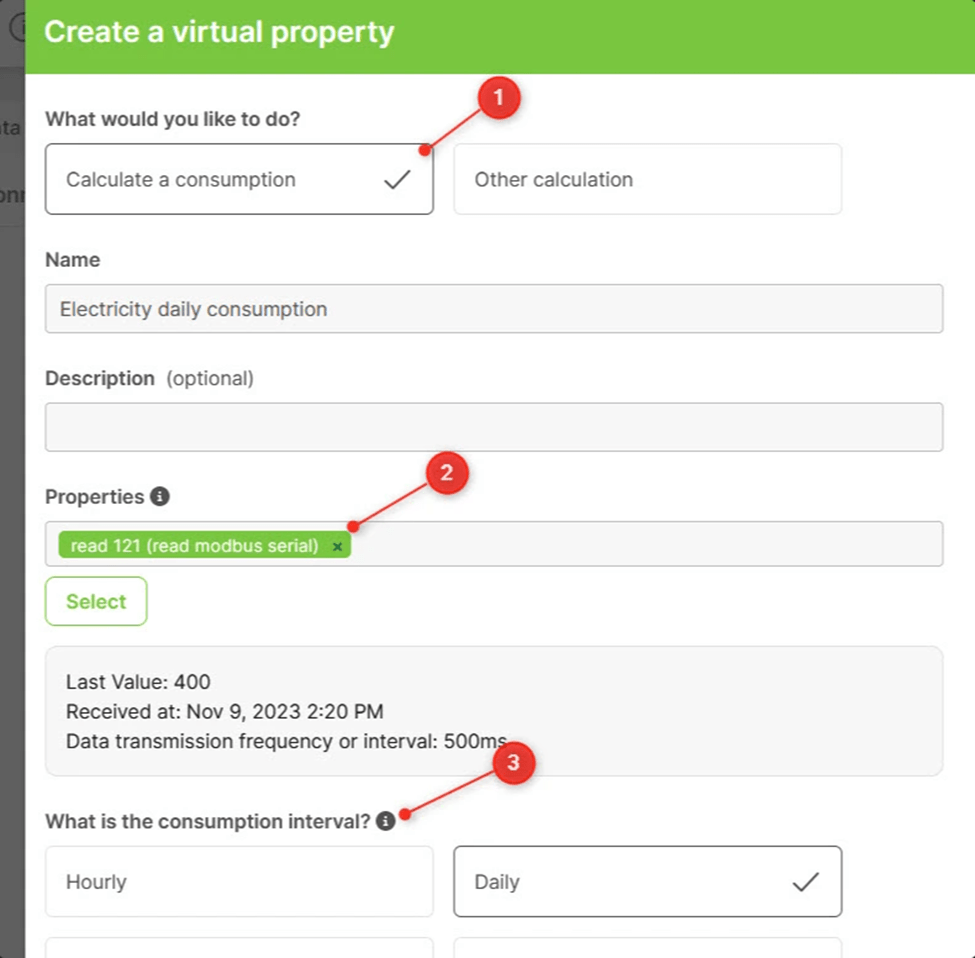Focus the Name field with Electricity daily consumption
This screenshot has height=958, width=975.
(x=494, y=309)
